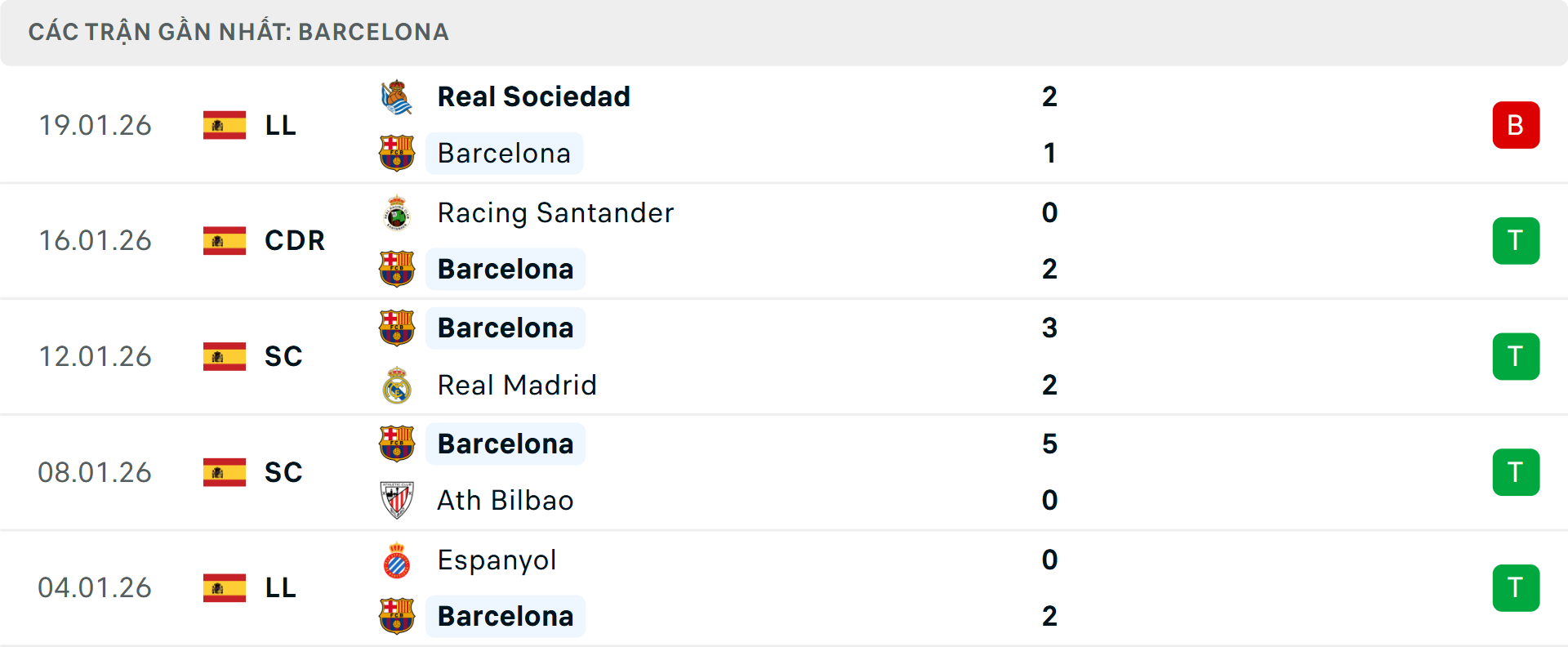Select the green T badge for the Espanyol match

click(1517, 588)
